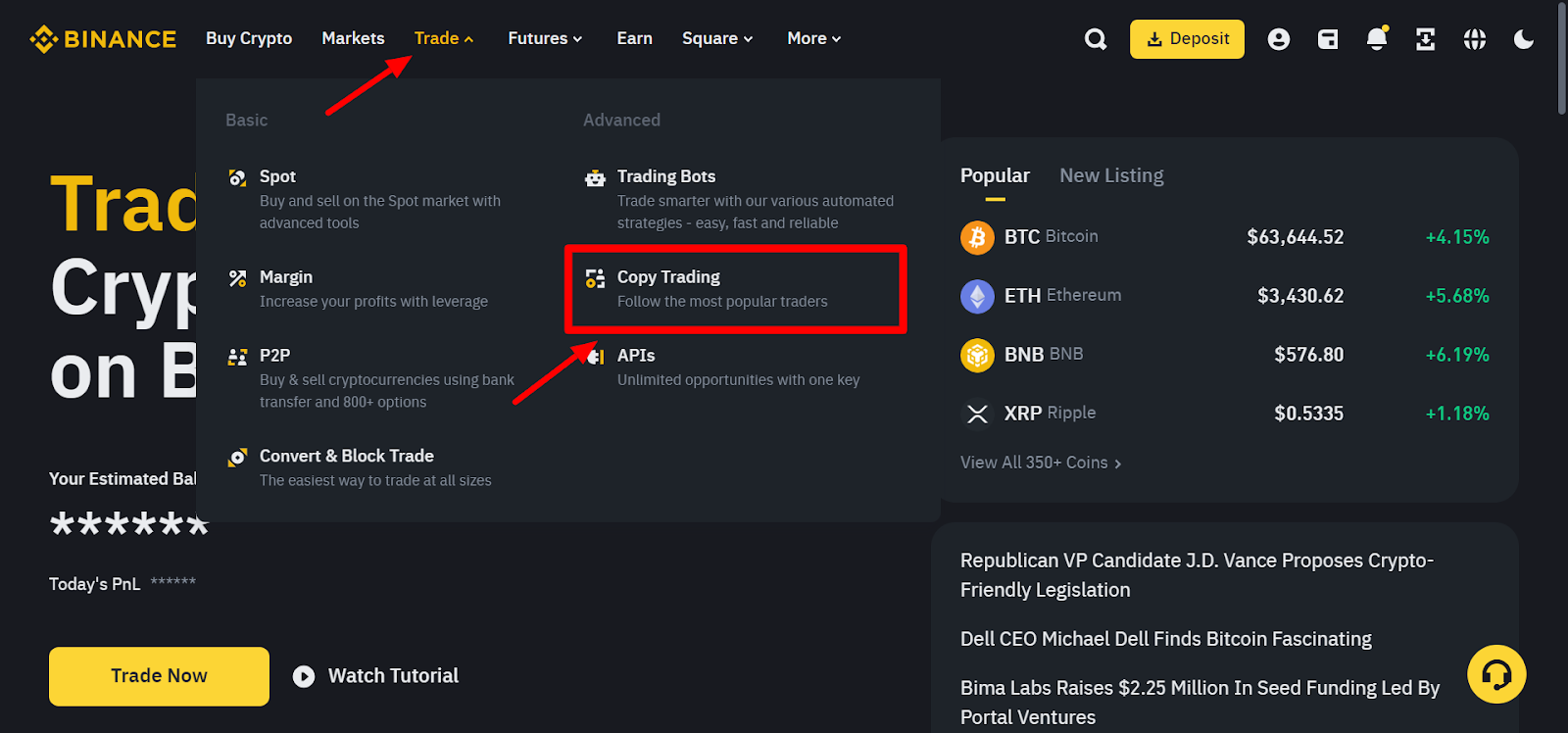Go to Markets page
The width and height of the screenshot is (1568, 733).
[353, 38]
